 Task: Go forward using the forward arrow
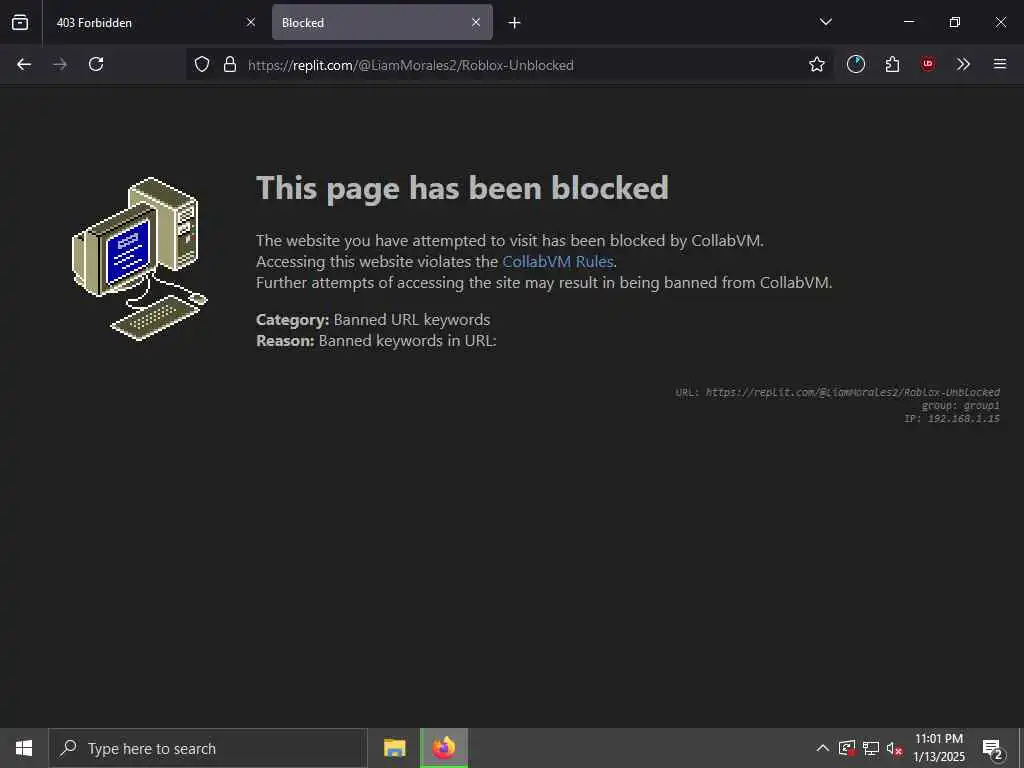(x=60, y=64)
